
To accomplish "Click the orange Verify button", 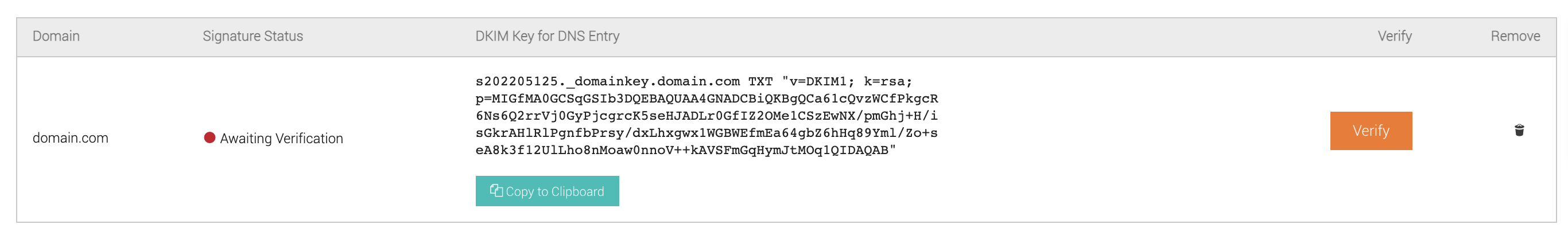I will (1371, 131).
